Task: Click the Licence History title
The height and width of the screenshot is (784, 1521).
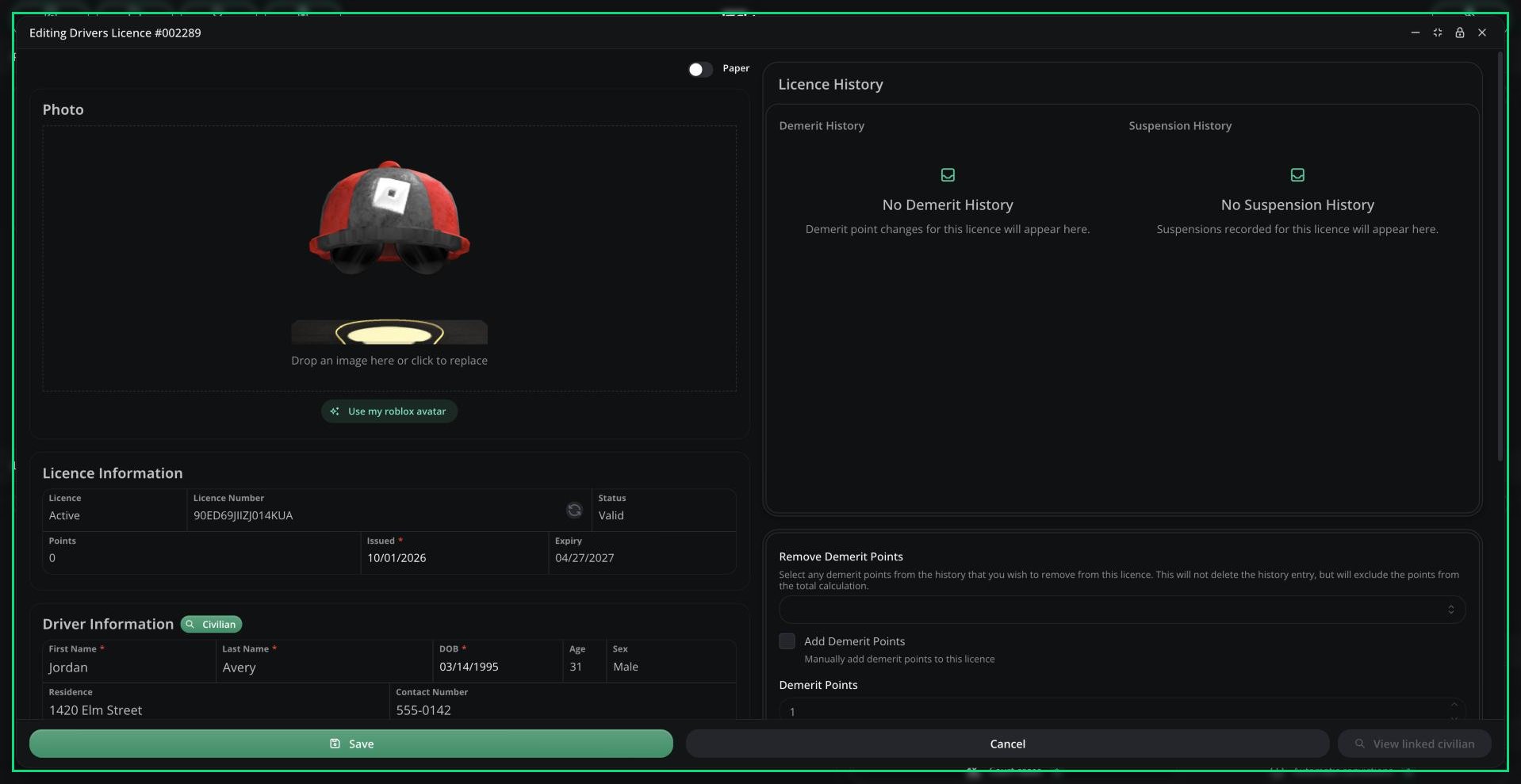Action: tap(830, 84)
